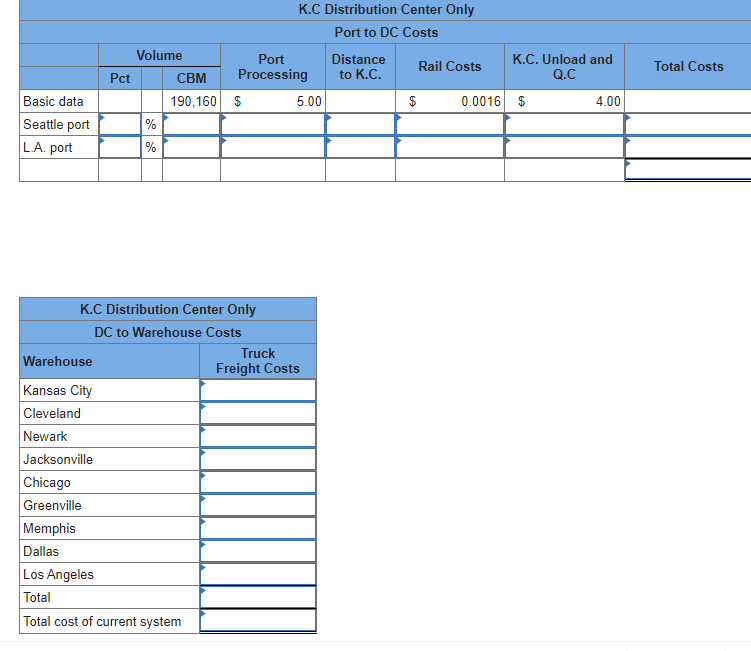Click the Basic data row label

click(x=53, y=101)
